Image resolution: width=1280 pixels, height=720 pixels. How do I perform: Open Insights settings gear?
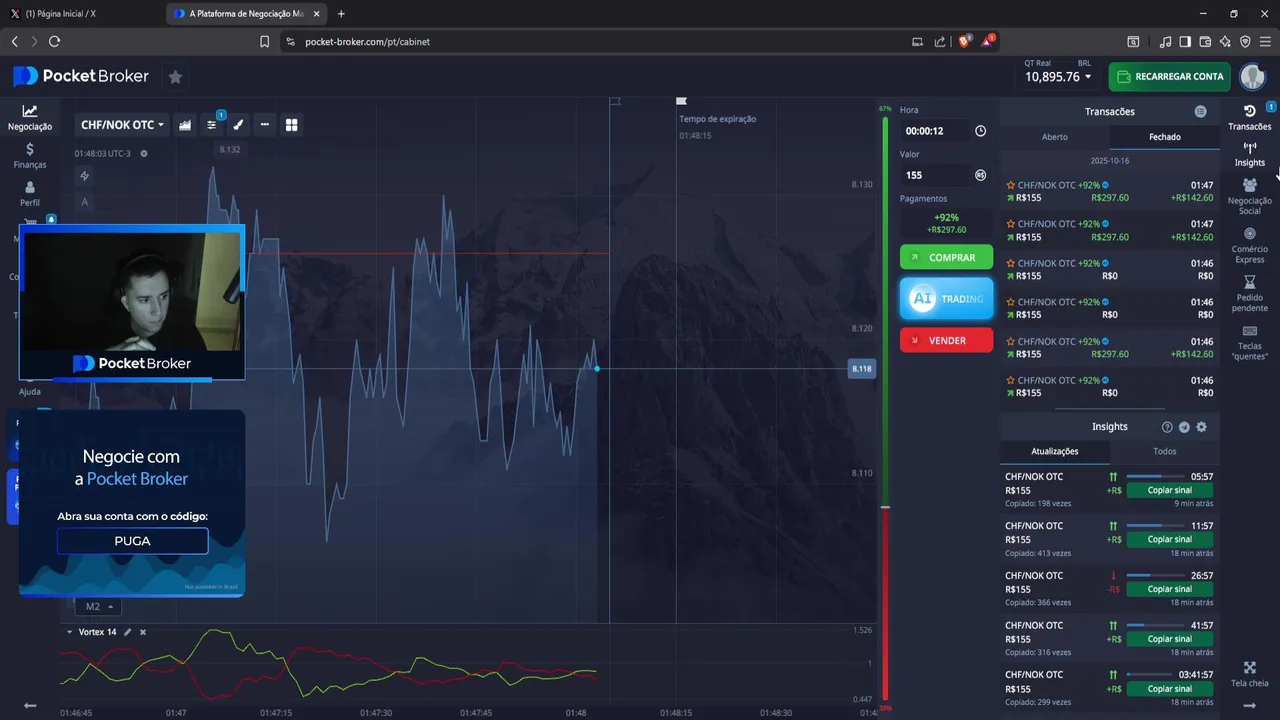click(1201, 427)
